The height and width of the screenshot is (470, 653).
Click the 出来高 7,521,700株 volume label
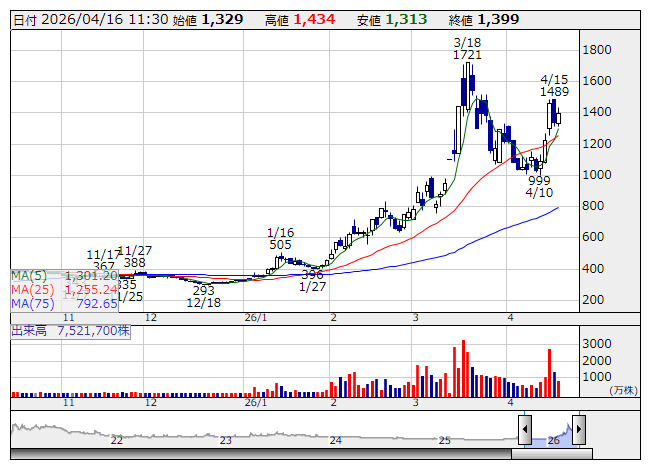tap(70, 331)
